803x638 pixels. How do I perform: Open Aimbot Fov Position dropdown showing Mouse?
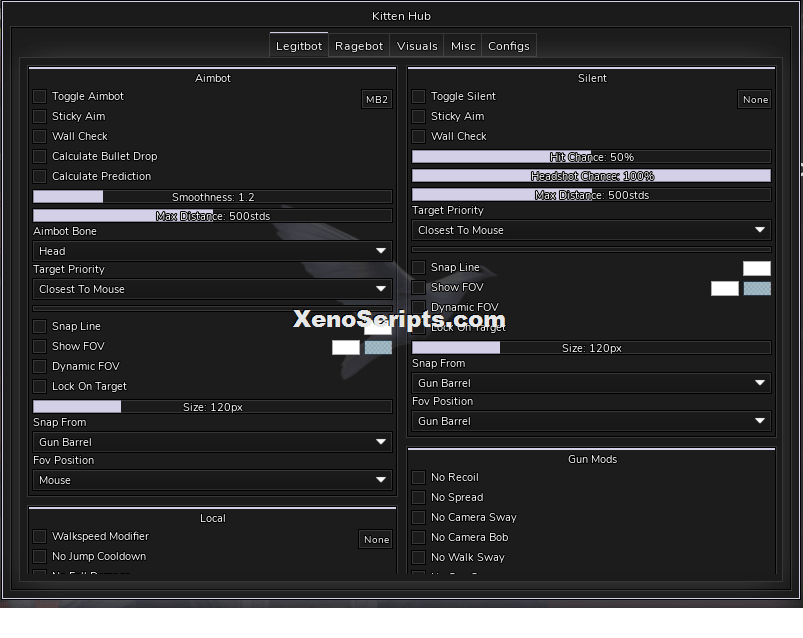(x=213, y=480)
